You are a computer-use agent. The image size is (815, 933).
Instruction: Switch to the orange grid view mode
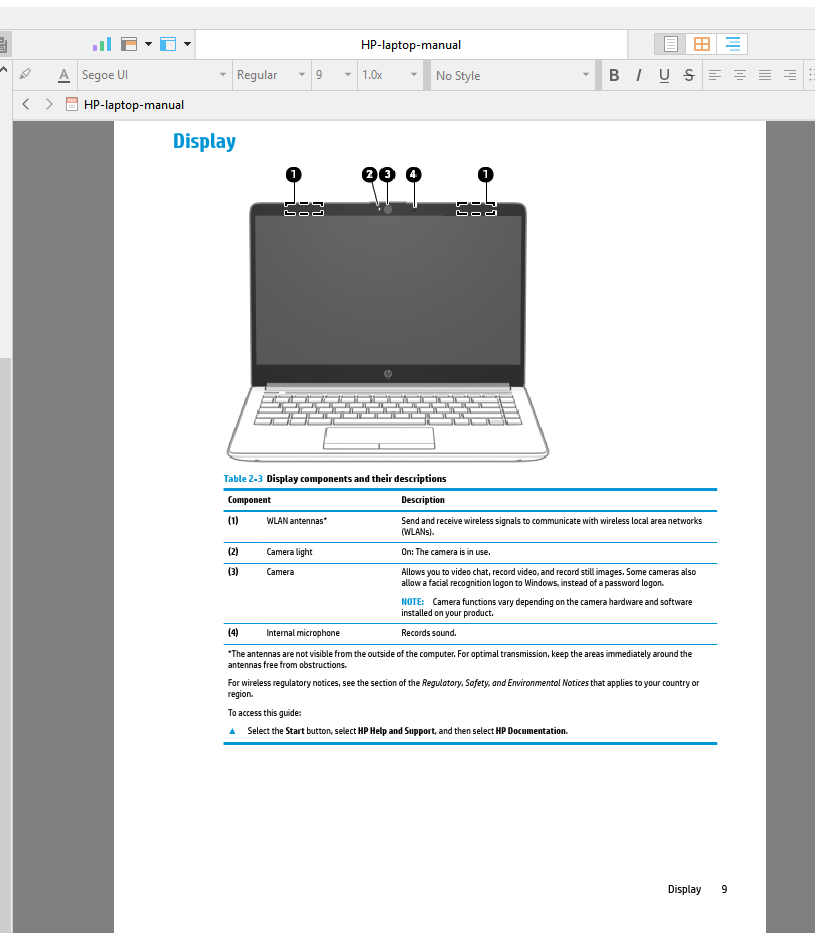pyautogui.click(x=701, y=44)
